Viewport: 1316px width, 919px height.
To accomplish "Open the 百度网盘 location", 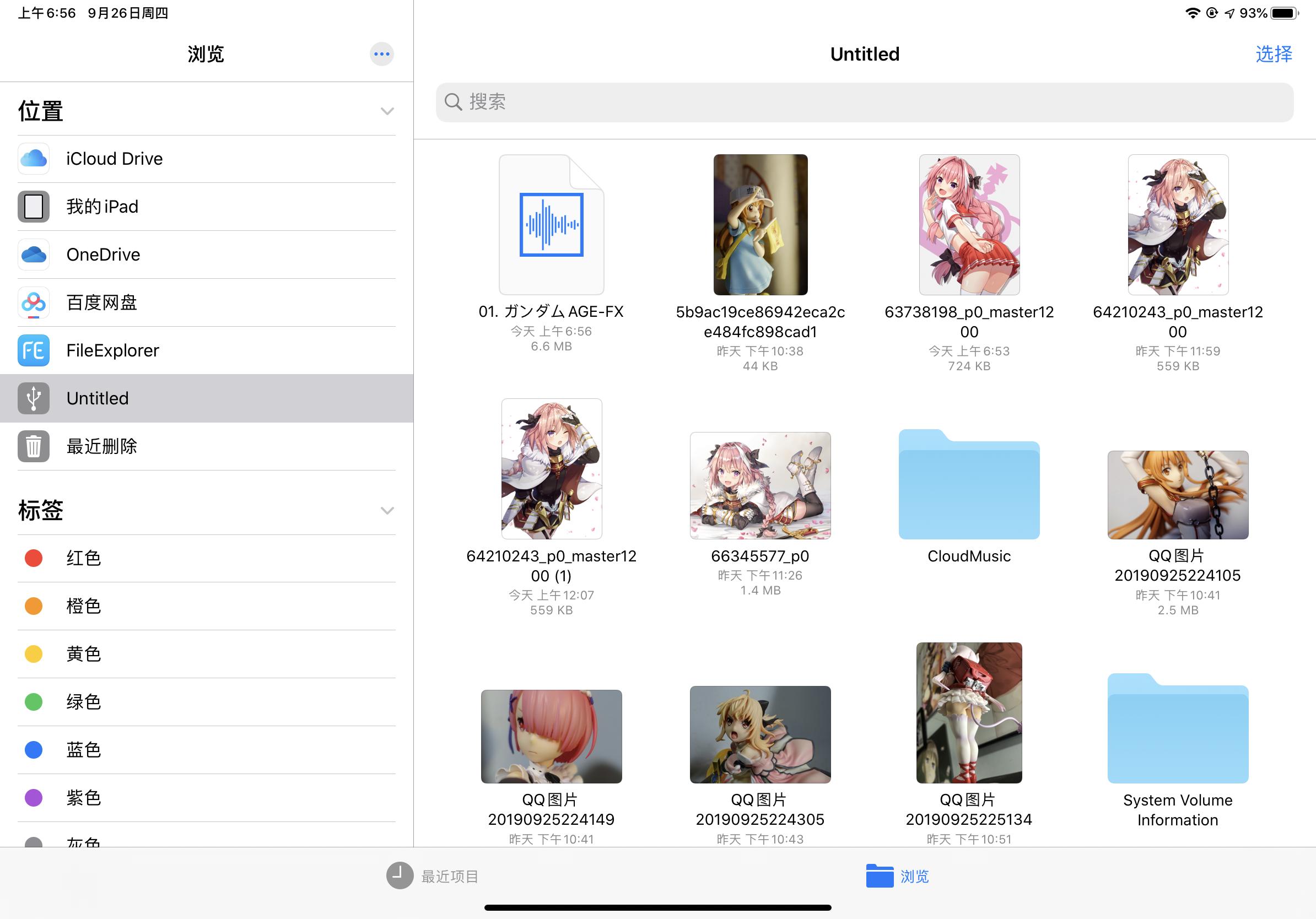I will click(x=102, y=302).
